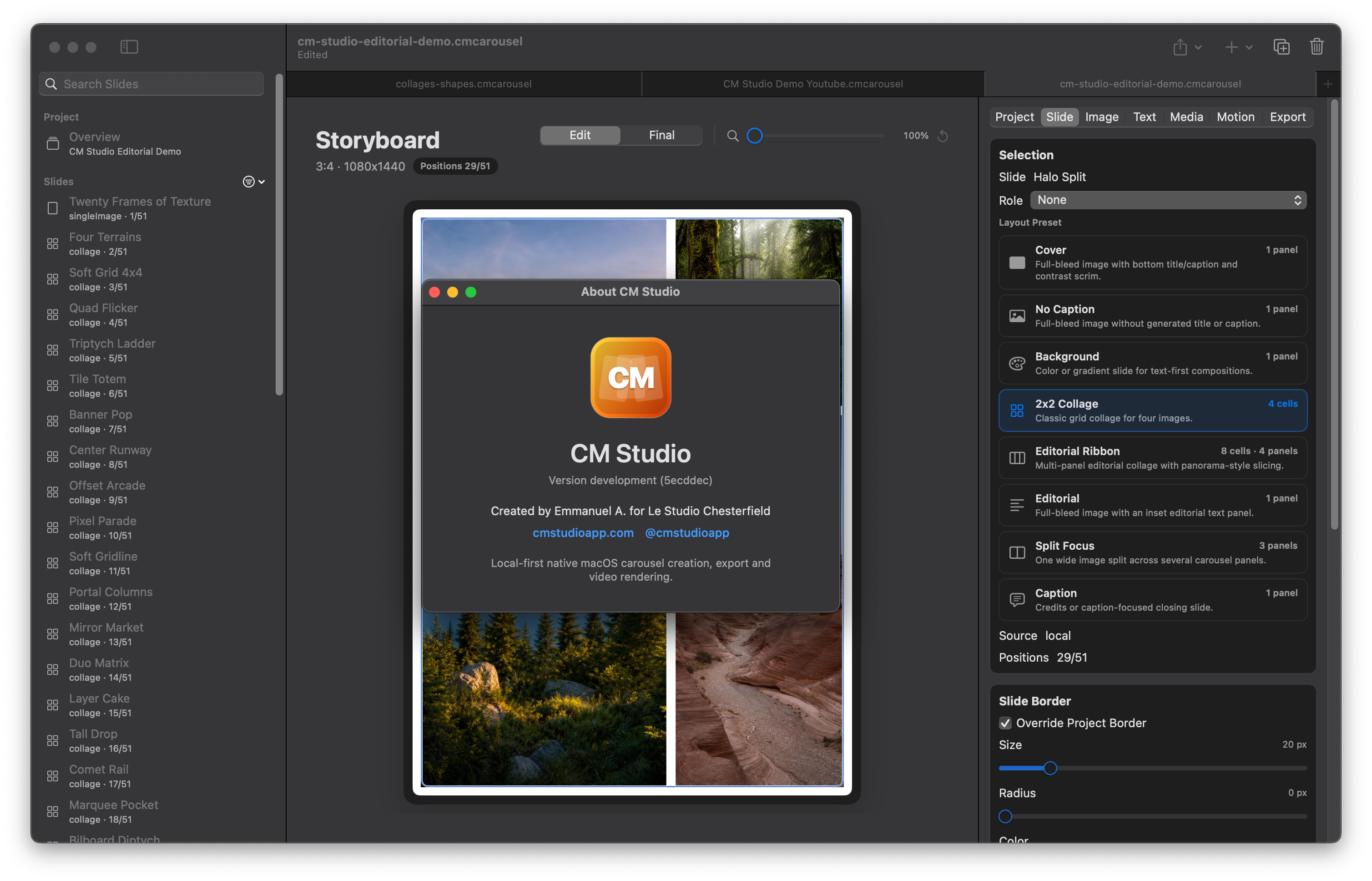
Task: Adjust the border Radius slider handle
Action: click(1005, 816)
